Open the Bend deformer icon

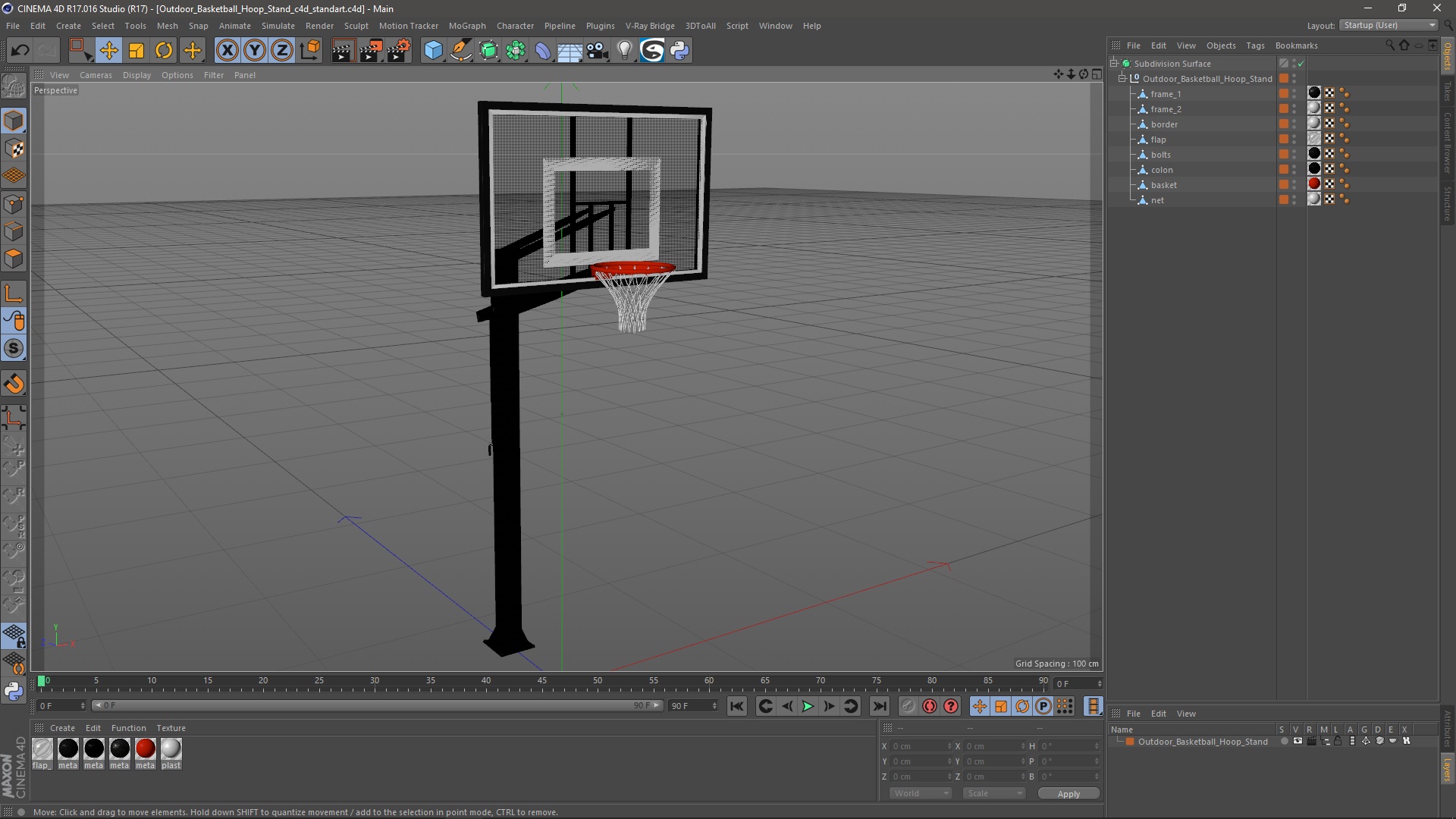pos(543,51)
